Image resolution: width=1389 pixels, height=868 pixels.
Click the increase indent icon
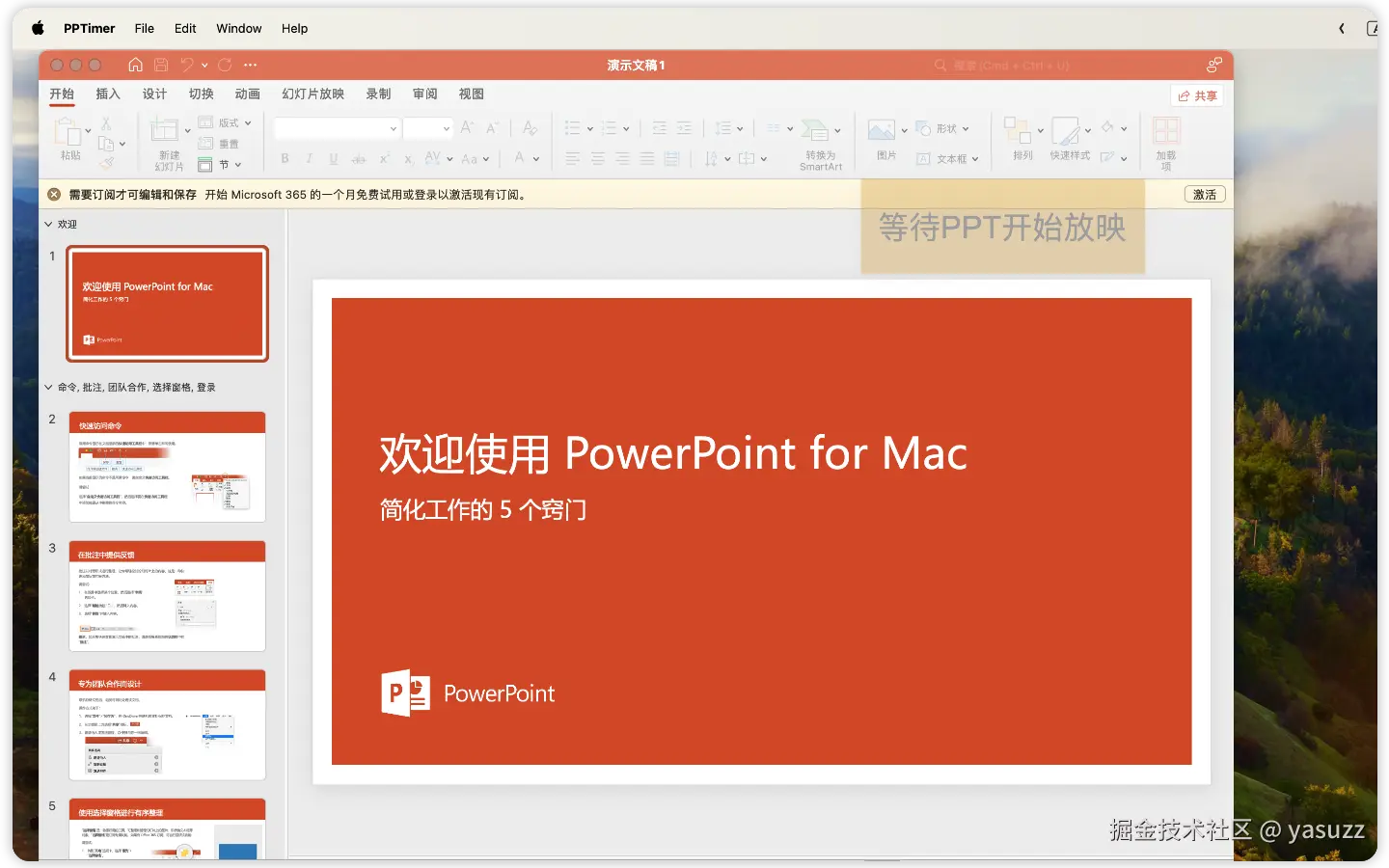pyautogui.click(x=684, y=127)
